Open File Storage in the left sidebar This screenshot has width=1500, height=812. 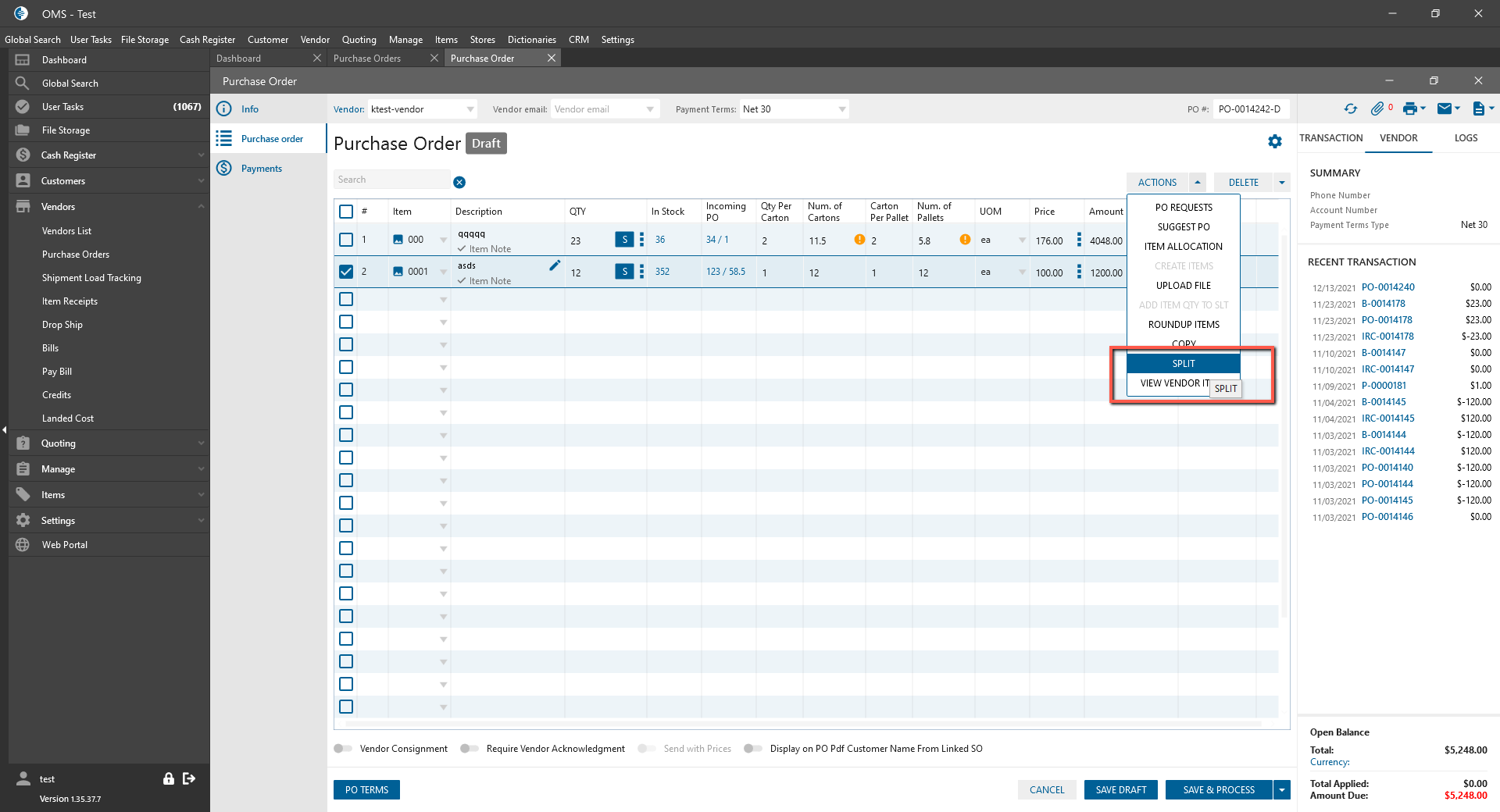(x=109, y=130)
